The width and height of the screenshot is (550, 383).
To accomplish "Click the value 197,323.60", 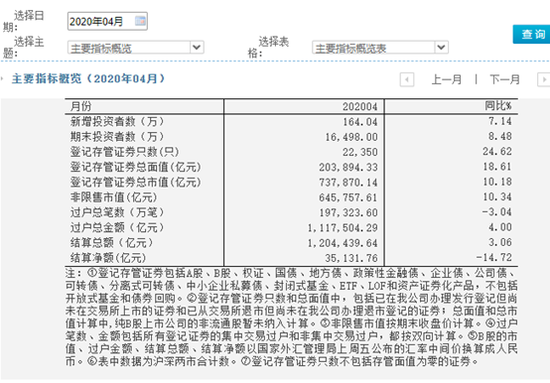I will (x=348, y=213).
